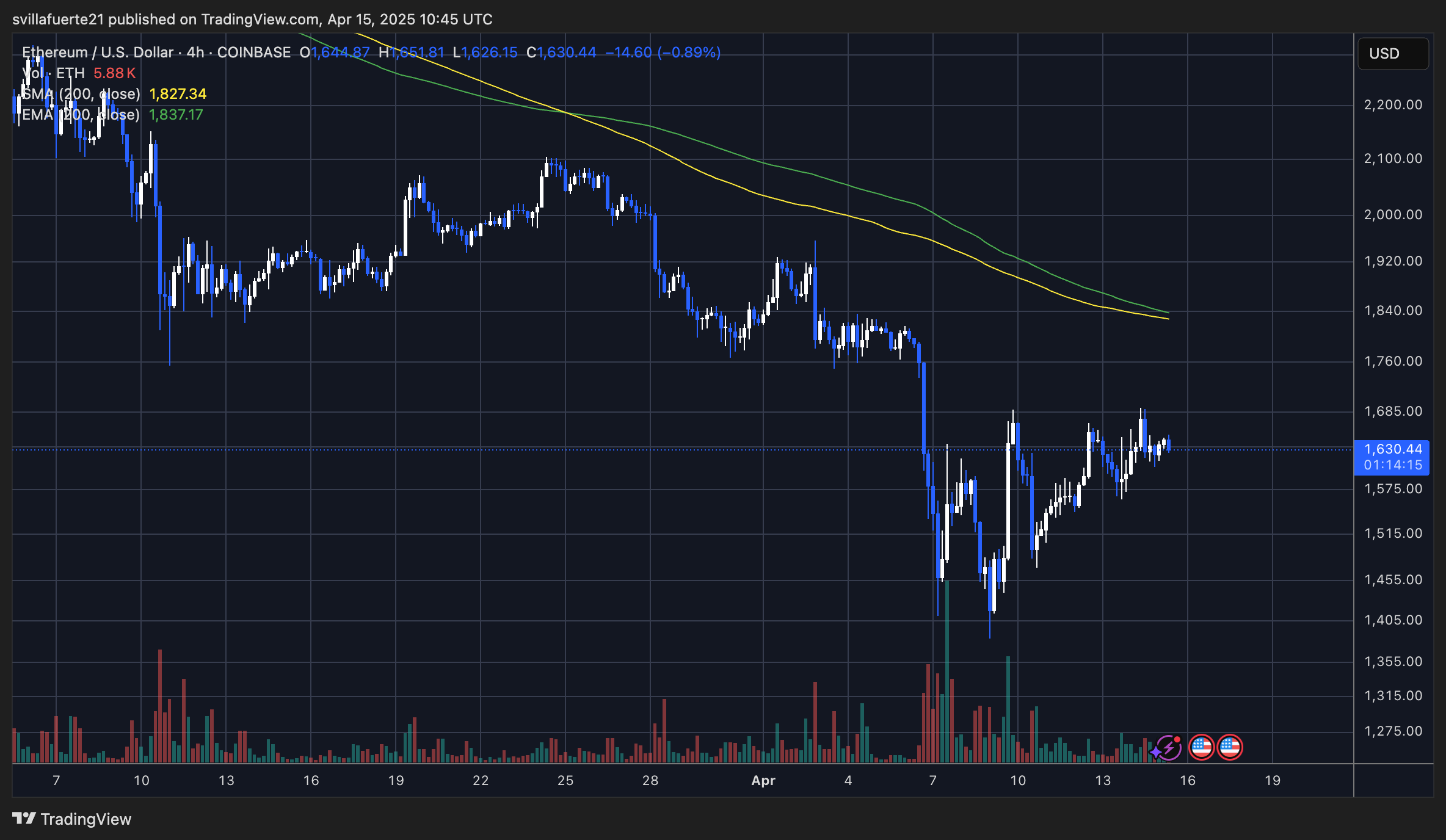Click the yellow SMA 200 line on chart
Viewport: 1446px width, 840px height.
coord(763,196)
